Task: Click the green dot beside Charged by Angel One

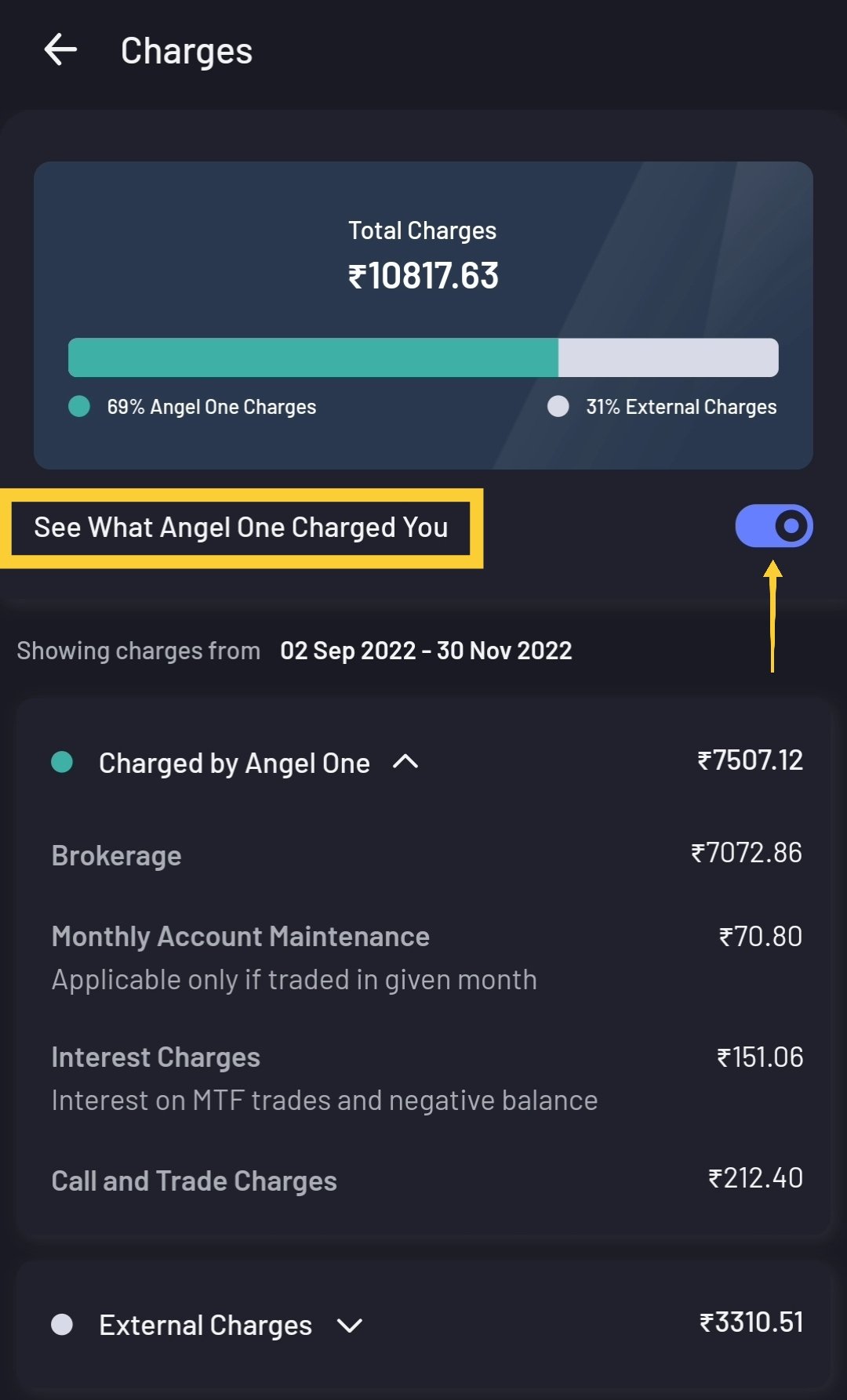Action: 62,762
